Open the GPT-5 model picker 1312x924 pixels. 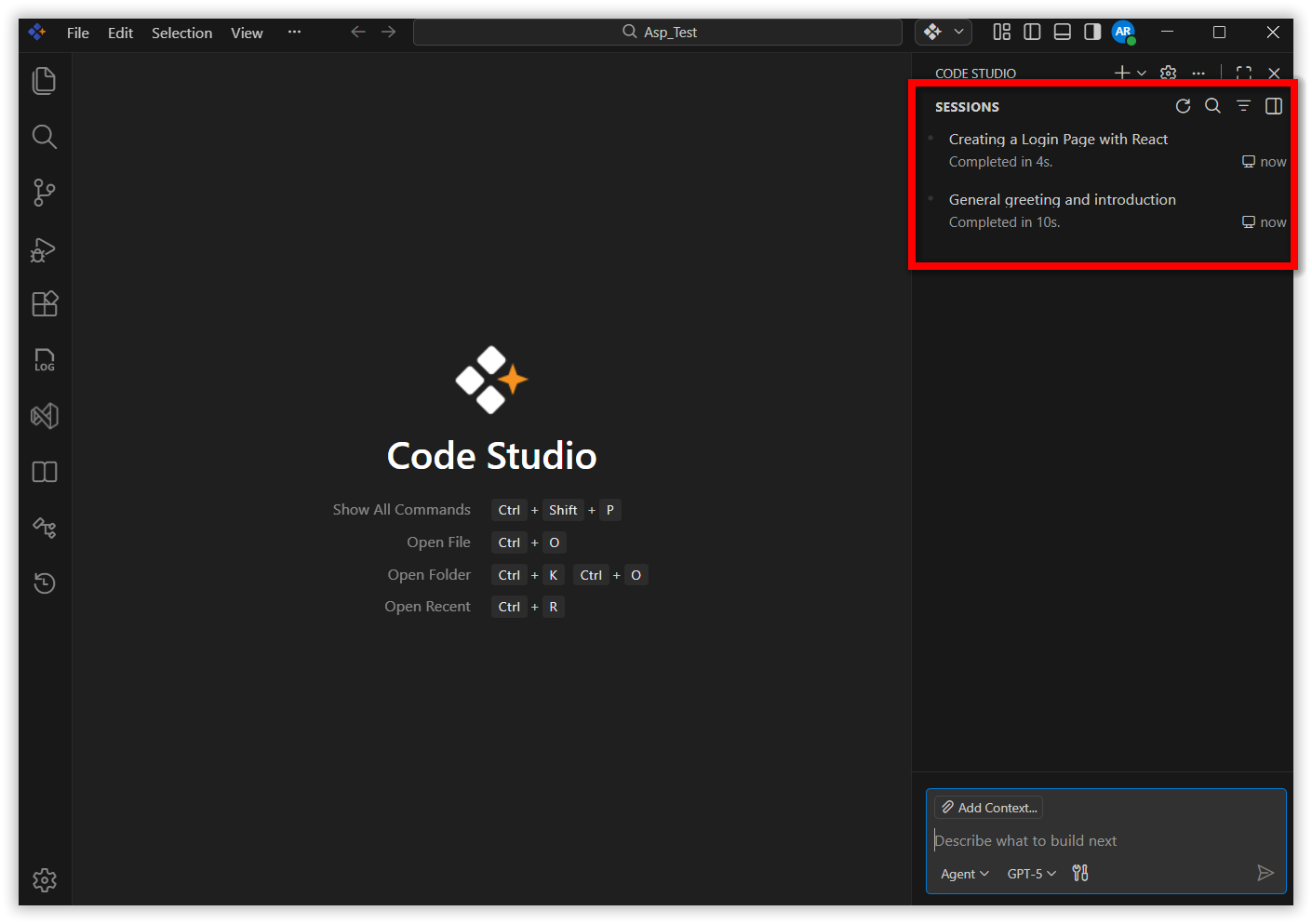1031,874
